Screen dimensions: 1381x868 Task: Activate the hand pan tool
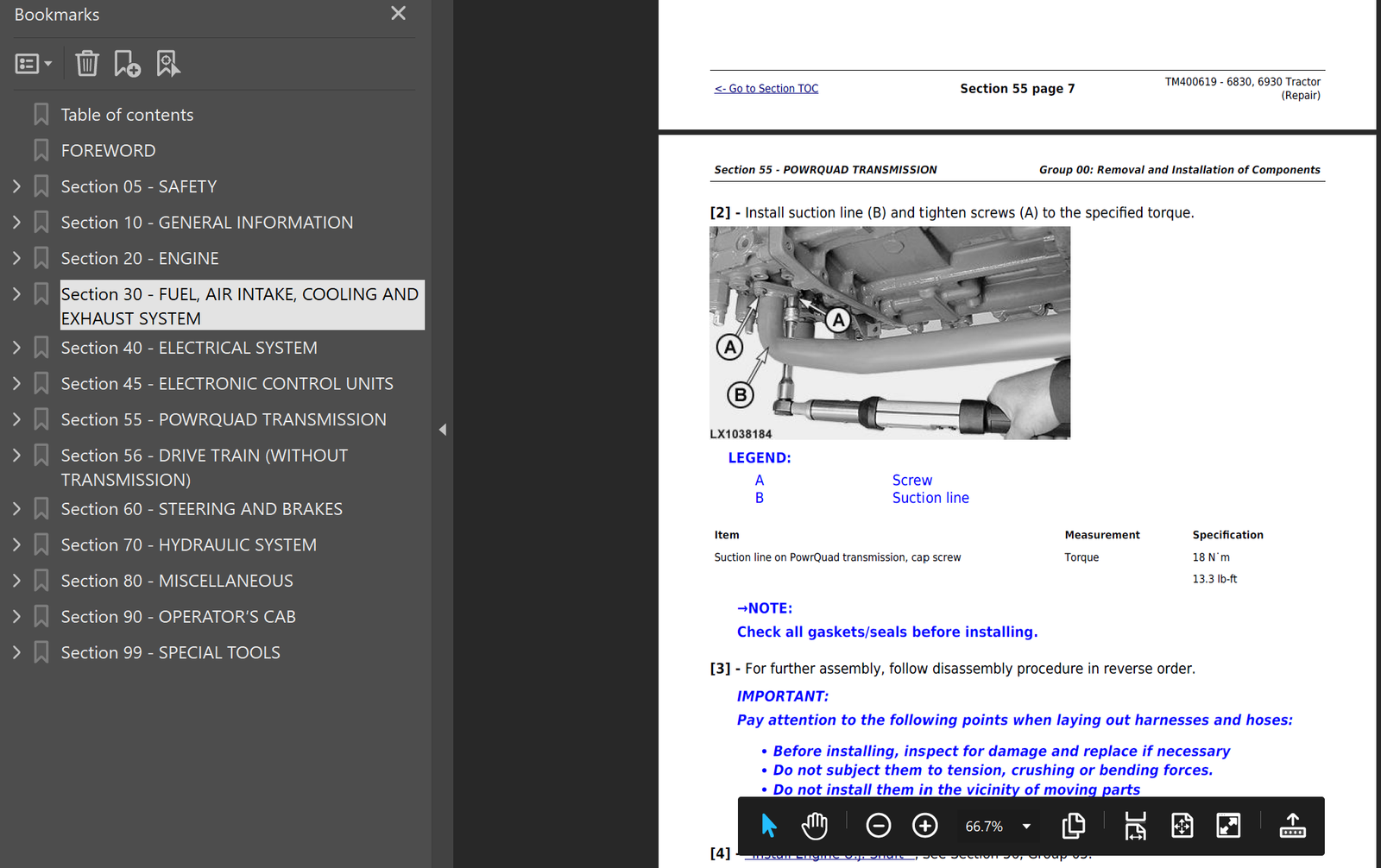[x=814, y=827]
